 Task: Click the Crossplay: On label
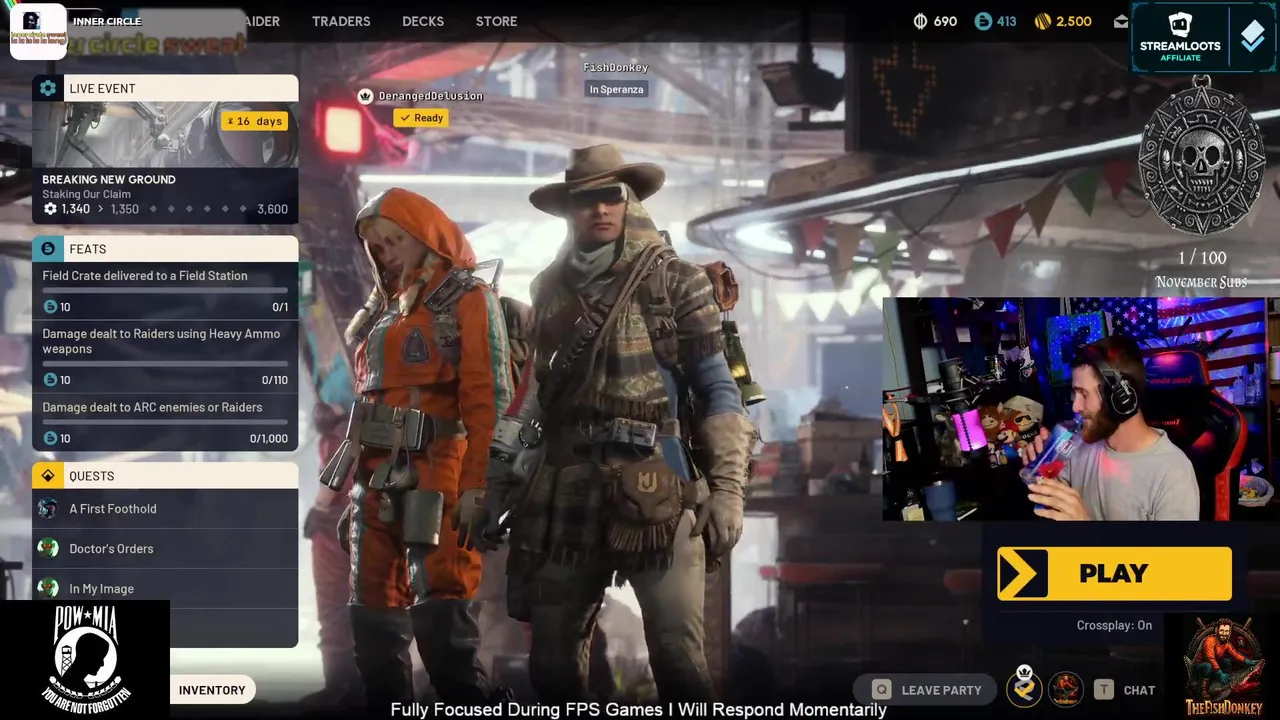click(x=1114, y=625)
